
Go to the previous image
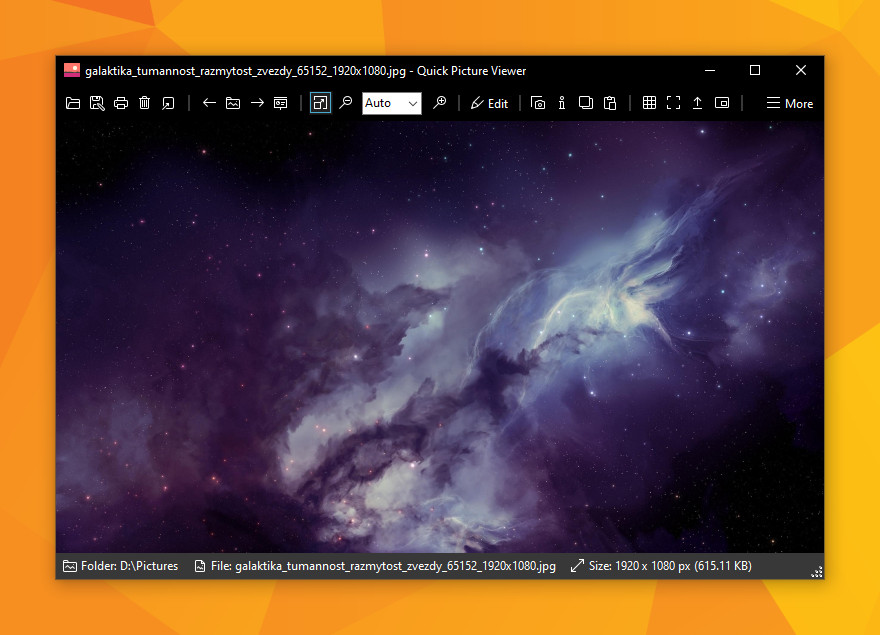point(209,103)
